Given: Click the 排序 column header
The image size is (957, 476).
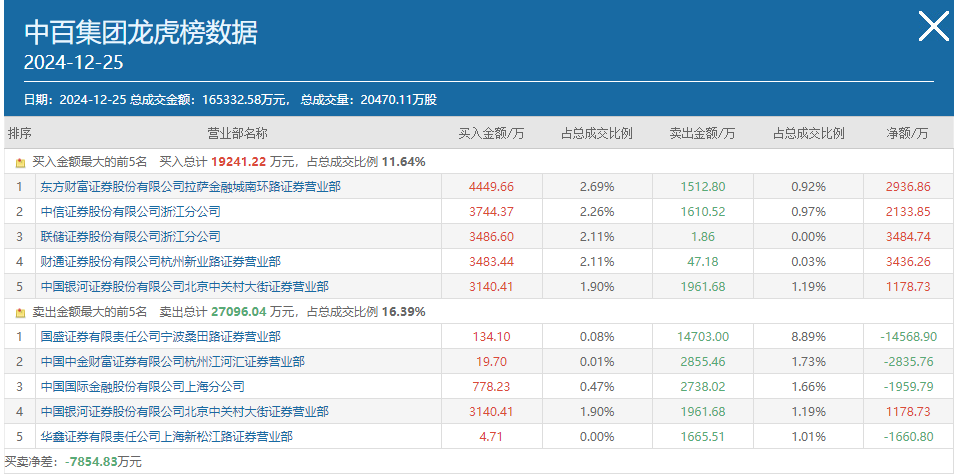Looking at the screenshot, I should pos(20,134).
